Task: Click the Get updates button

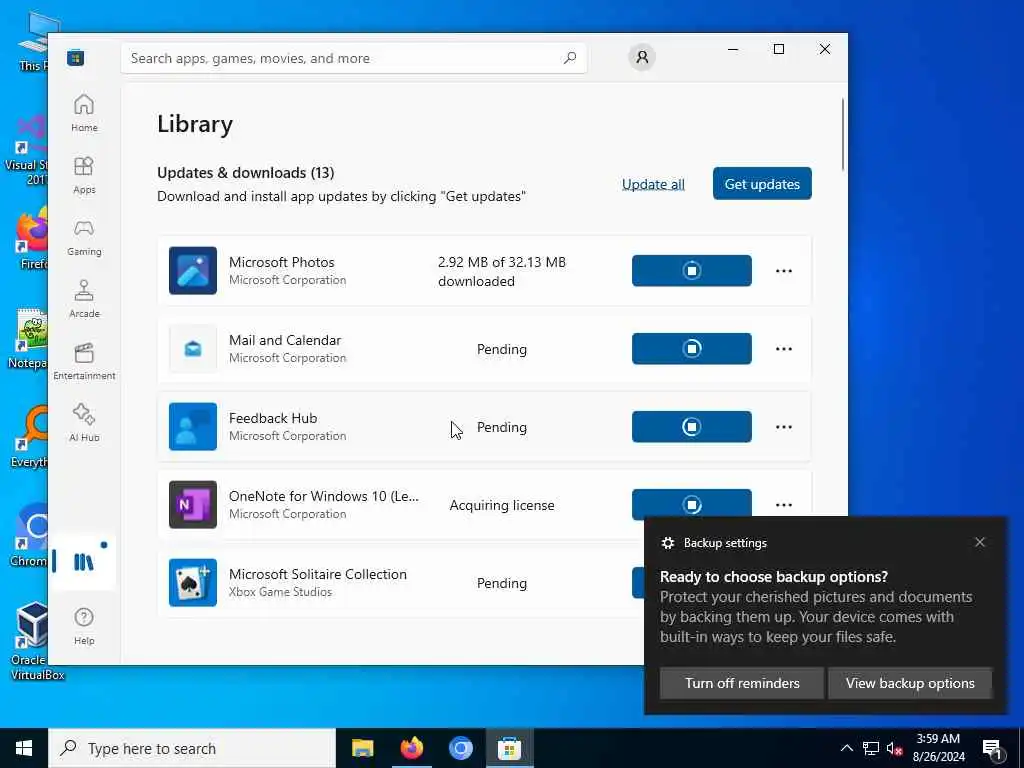Action: pyautogui.click(x=762, y=184)
